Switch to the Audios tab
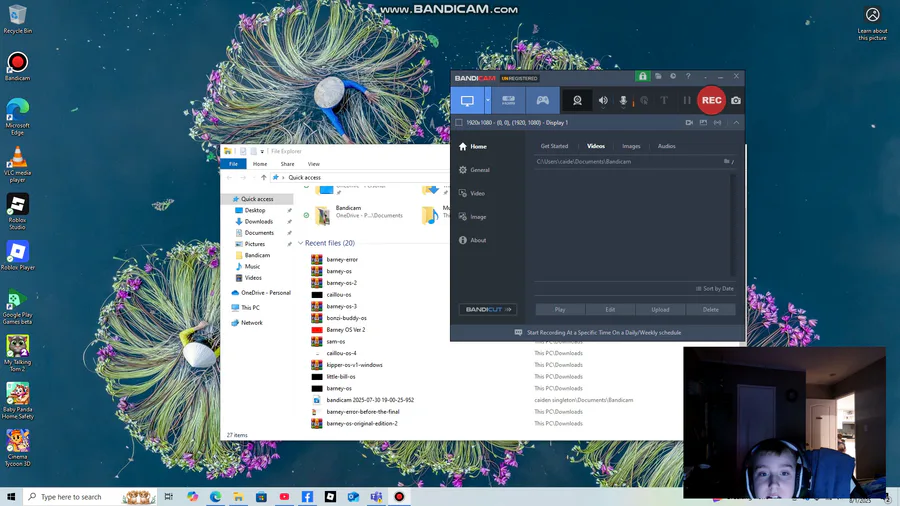Viewport: 900px width, 506px height. 666,146
